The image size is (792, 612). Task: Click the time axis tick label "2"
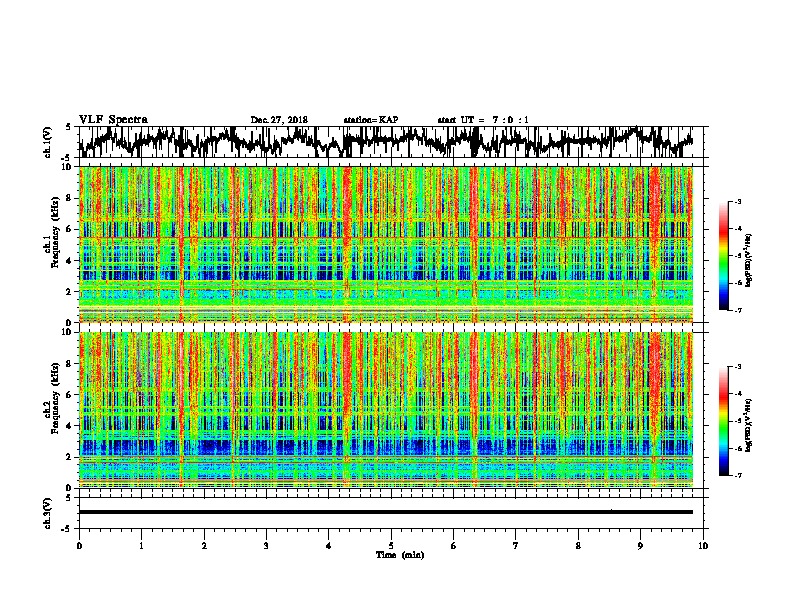coord(204,546)
